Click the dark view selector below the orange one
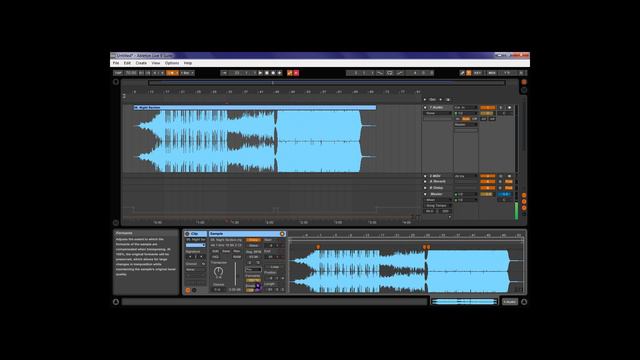This screenshot has width=640, height=360. pos(524,90)
